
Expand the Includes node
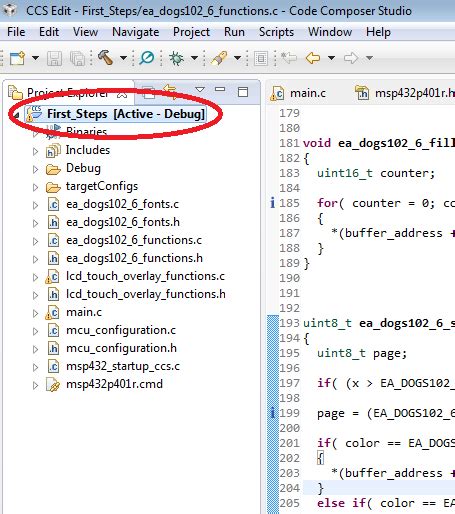(35, 152)
